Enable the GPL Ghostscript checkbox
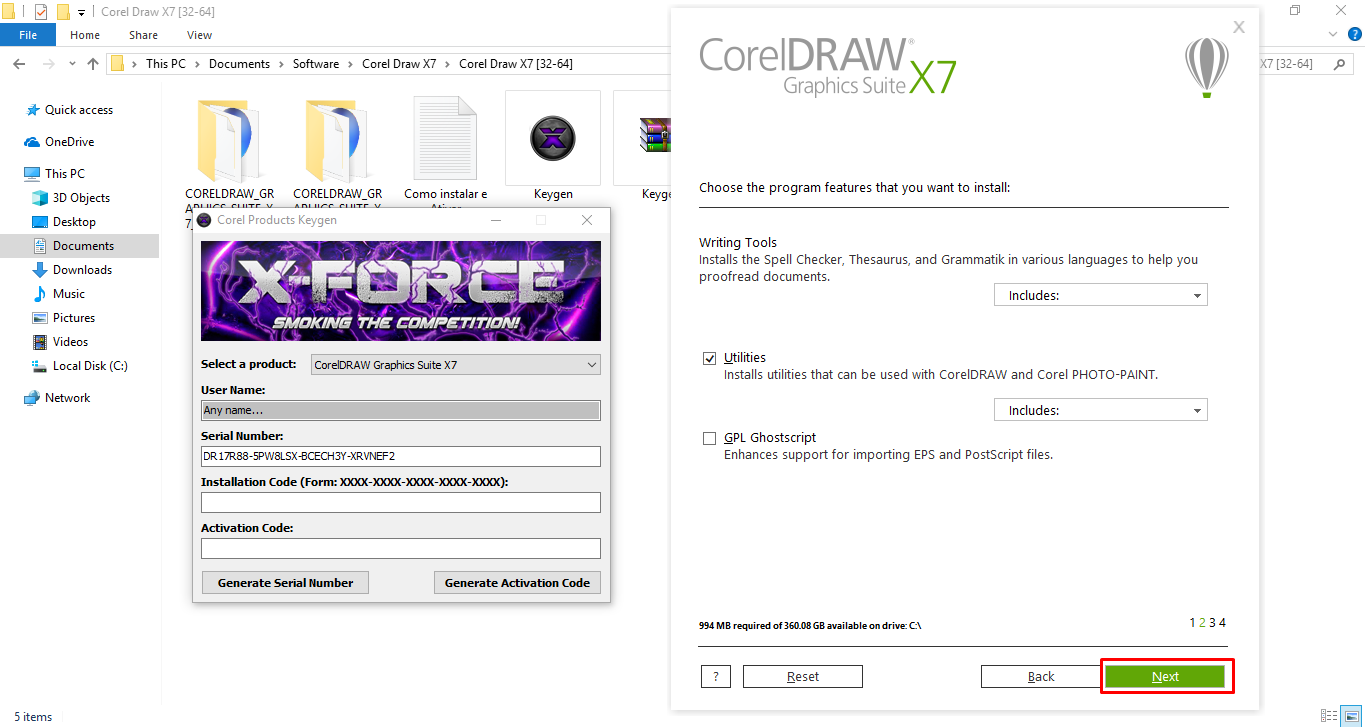 pyautogui.click(x=710, y=438)
